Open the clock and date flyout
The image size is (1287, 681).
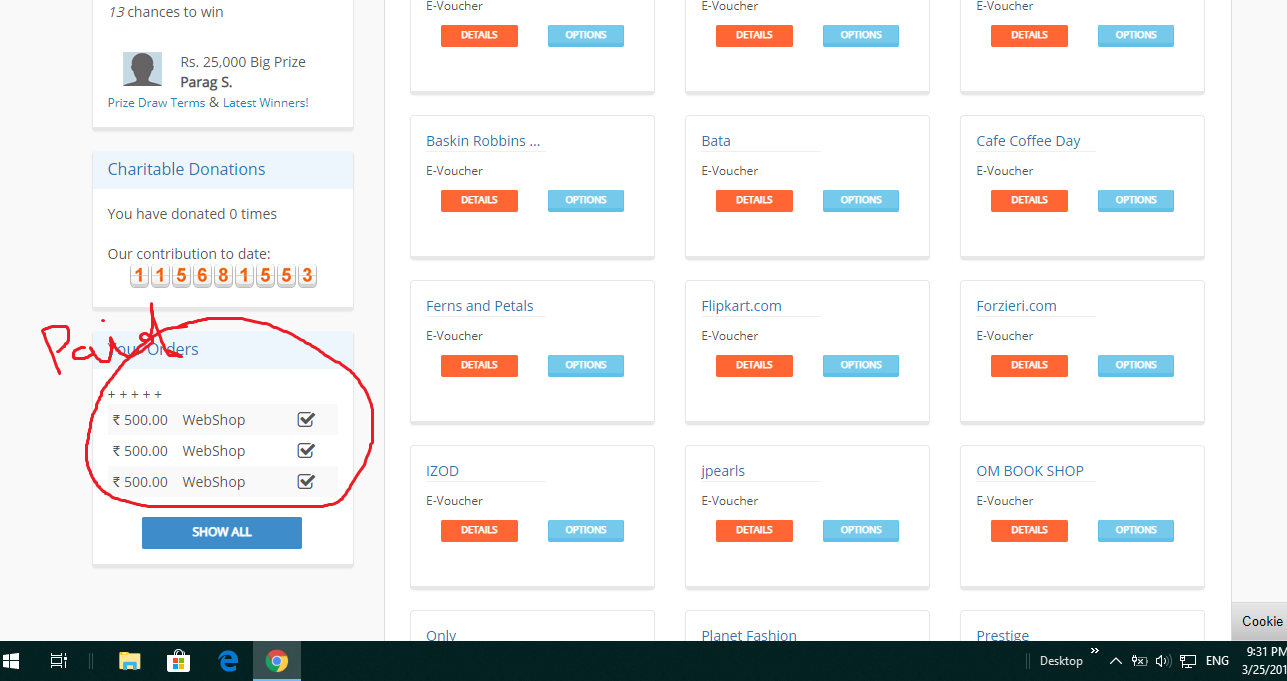click(1265, 661)
